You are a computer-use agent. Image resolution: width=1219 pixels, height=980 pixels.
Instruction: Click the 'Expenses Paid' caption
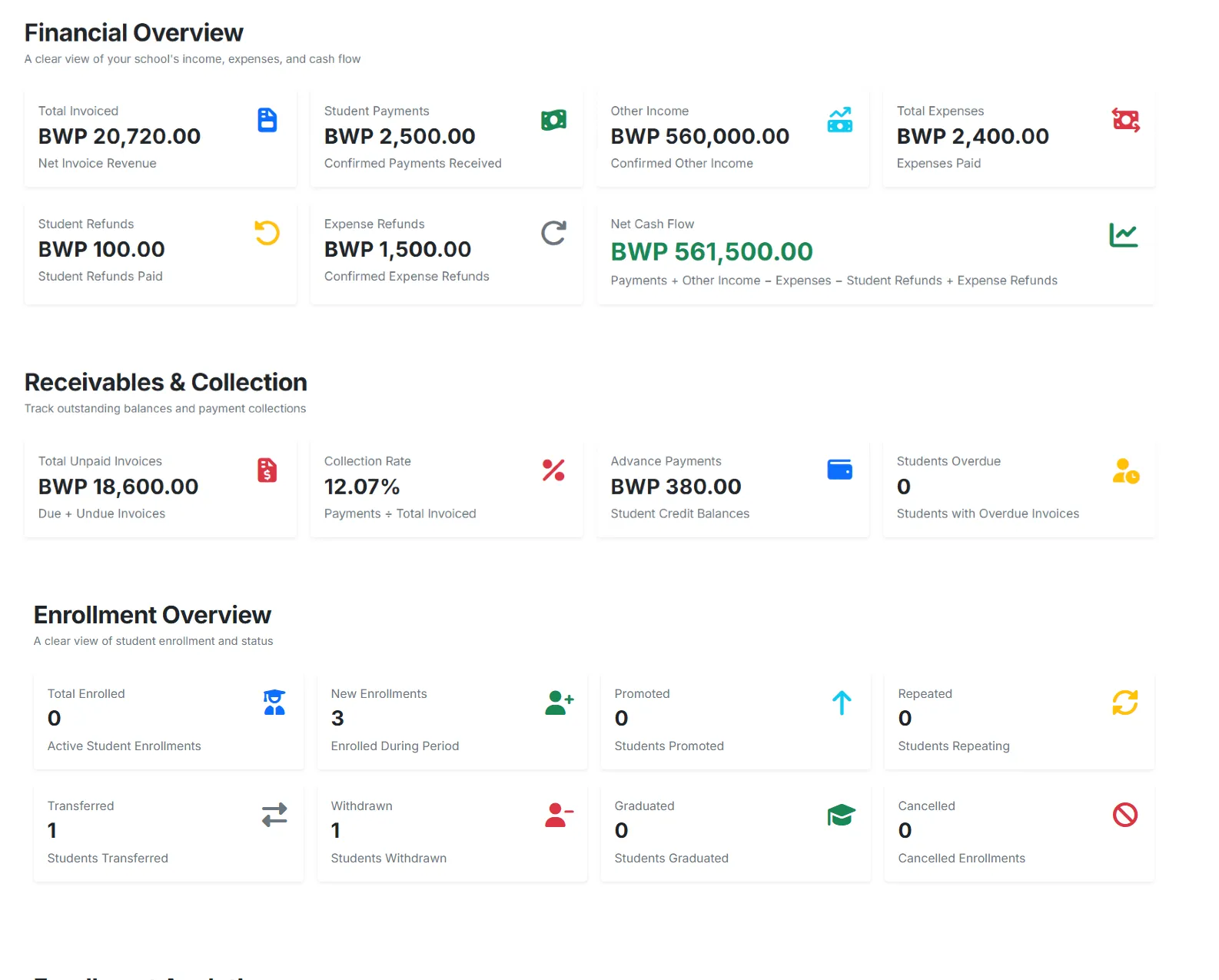click(938, 163)
